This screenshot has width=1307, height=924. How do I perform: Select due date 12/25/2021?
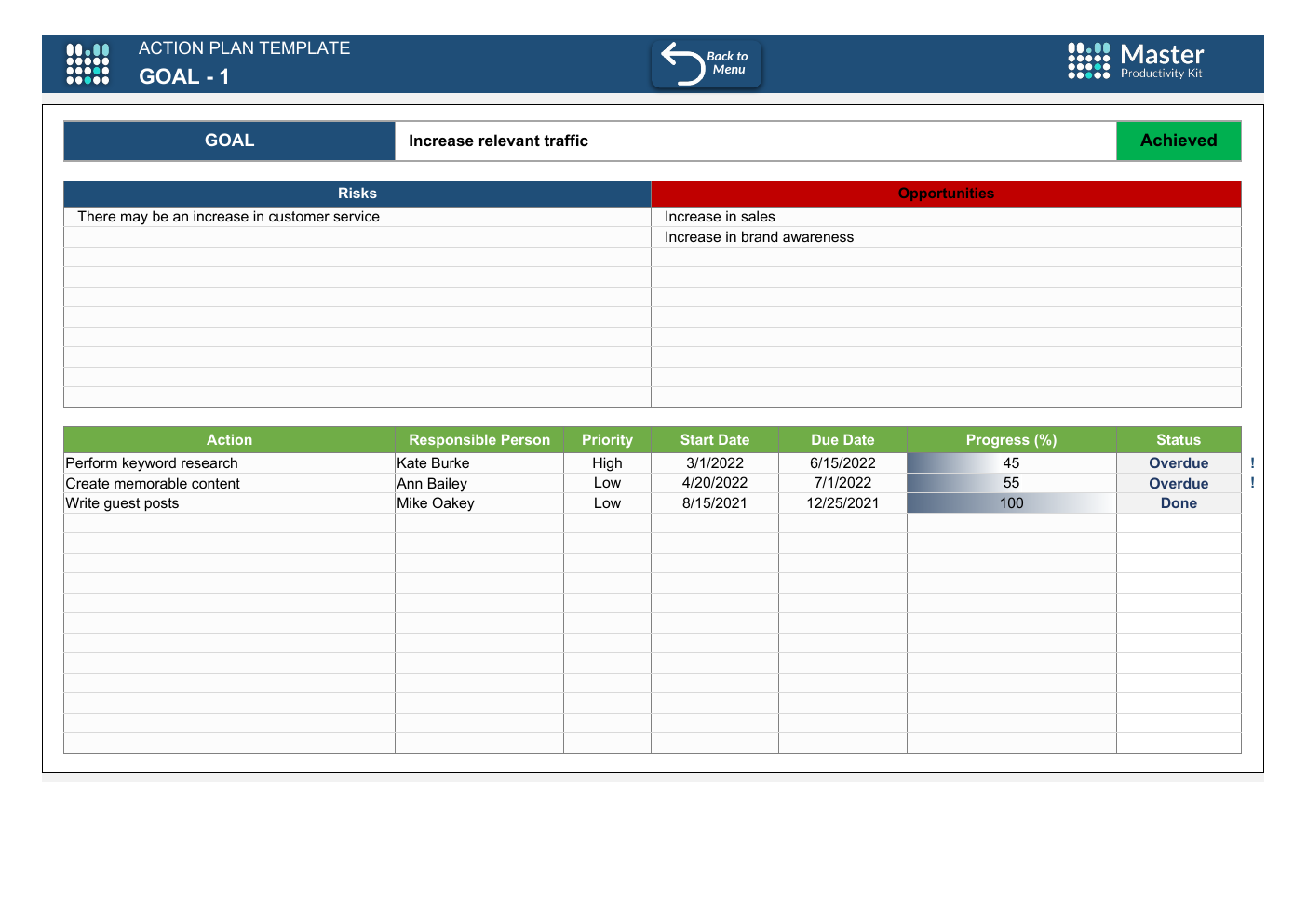(842, 503)
